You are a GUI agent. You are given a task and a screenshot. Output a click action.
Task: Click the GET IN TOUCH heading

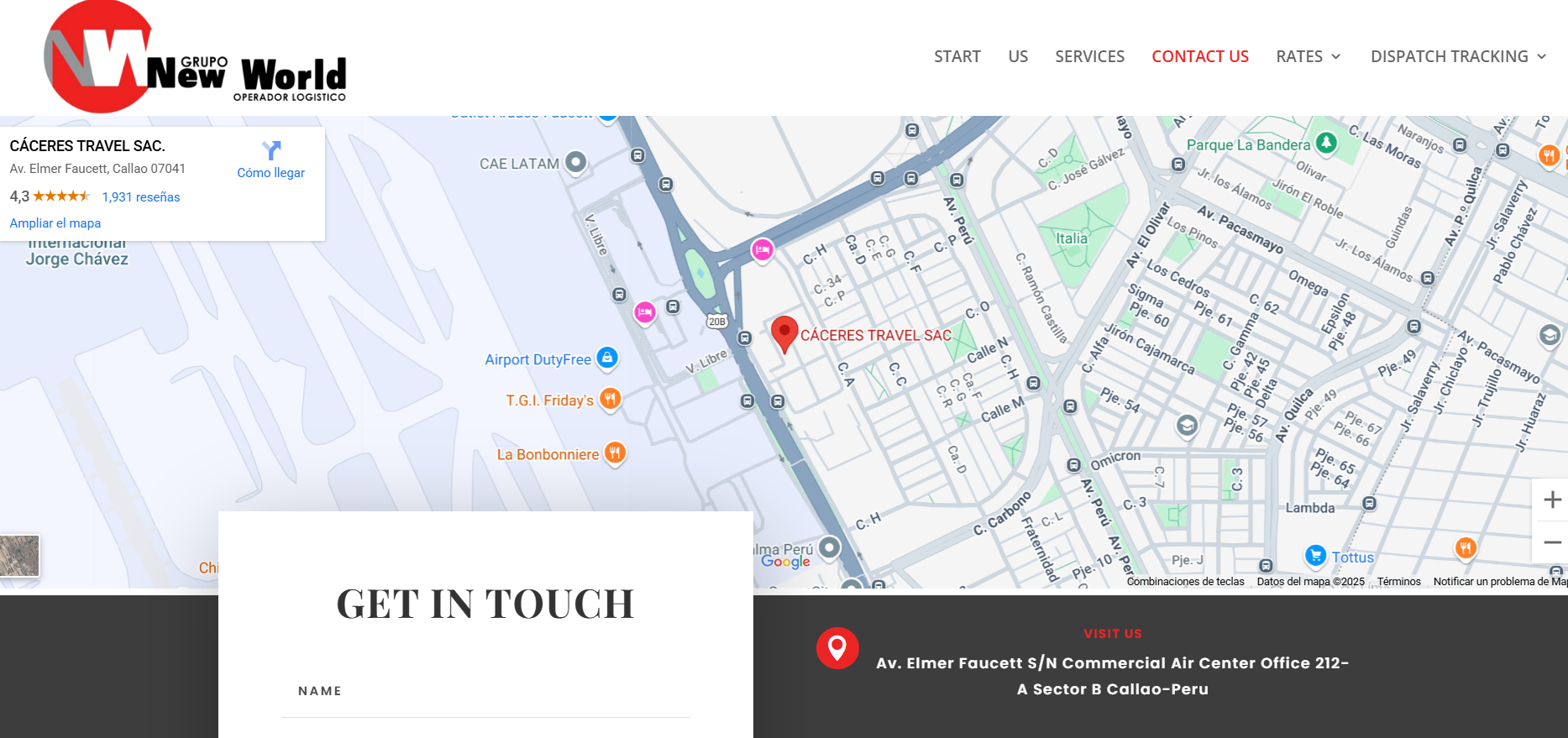pyautogui.click(x=485, y=604)
